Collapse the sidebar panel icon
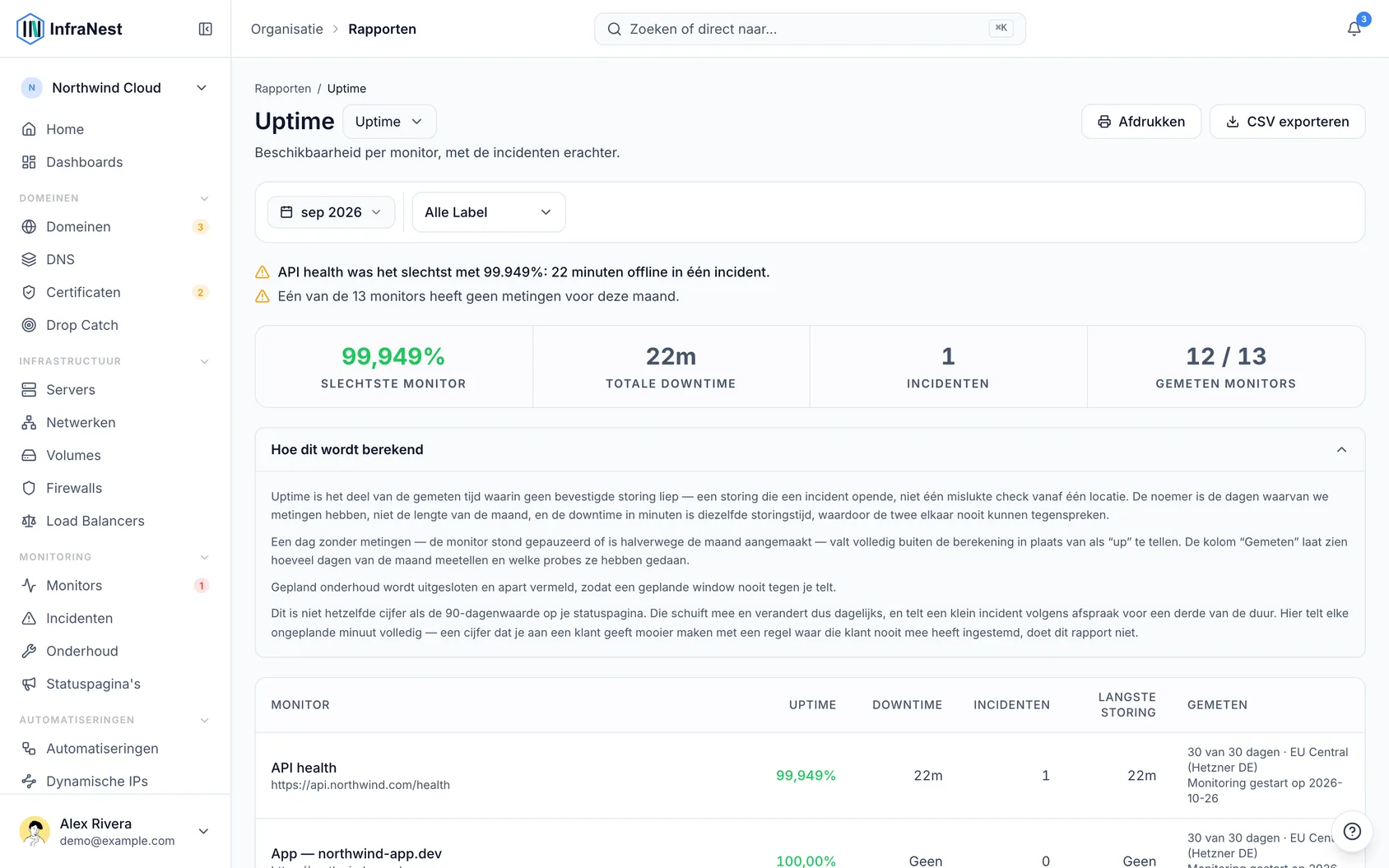 [206, 29]
